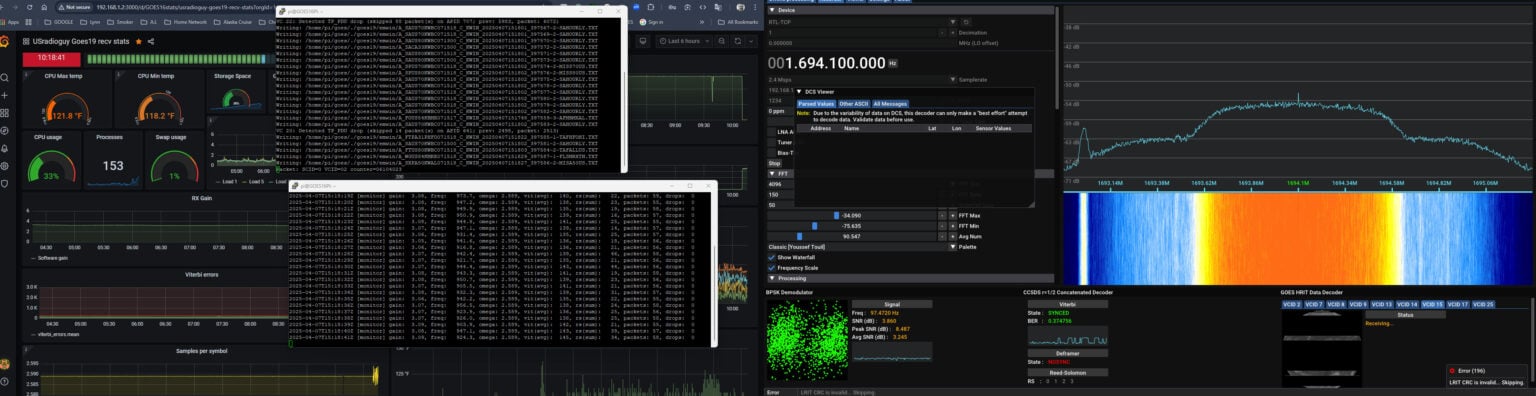Click the Grafana logo icon
Screen dimensions: 1536x396
tap(6, 41)
